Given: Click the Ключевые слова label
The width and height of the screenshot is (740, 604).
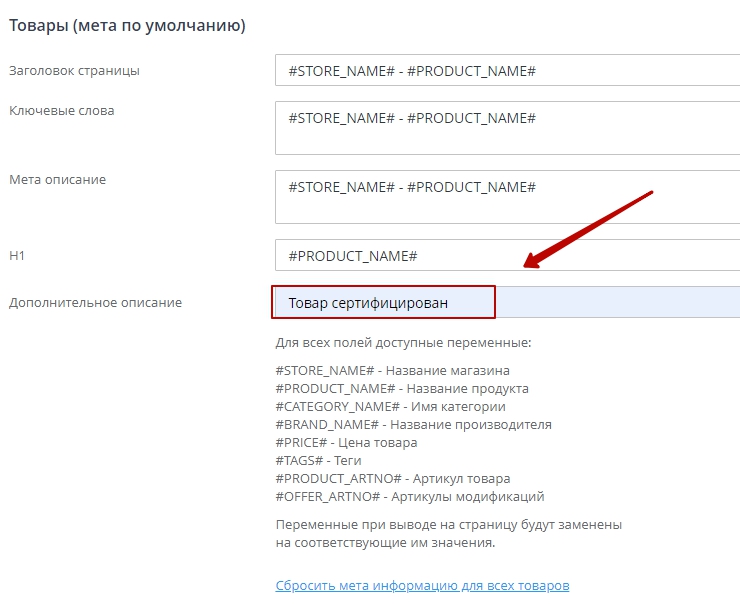Looking at the screenshot, I should pyautogui.click(x=61, y=111).
